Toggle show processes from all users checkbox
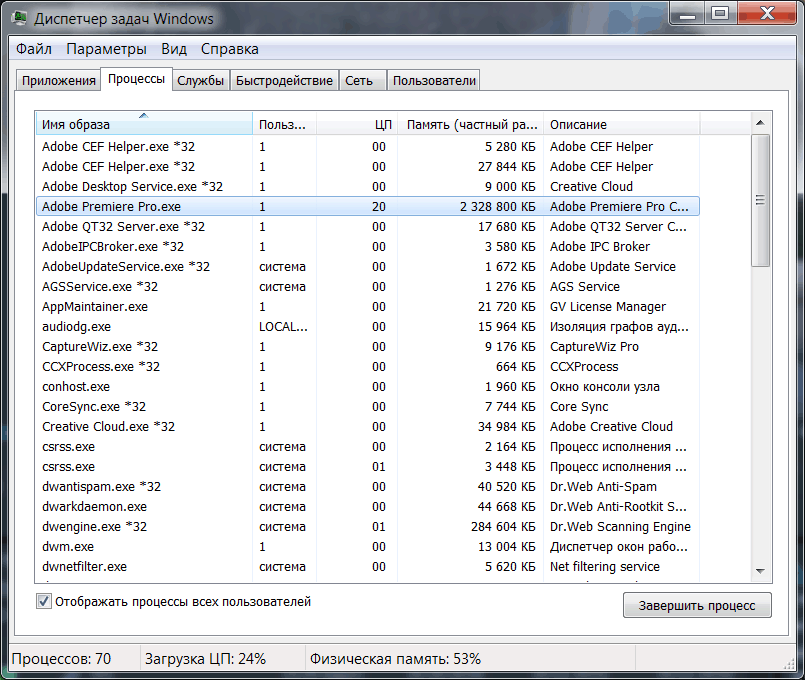The image size is (805, 680). coord(44,601)
